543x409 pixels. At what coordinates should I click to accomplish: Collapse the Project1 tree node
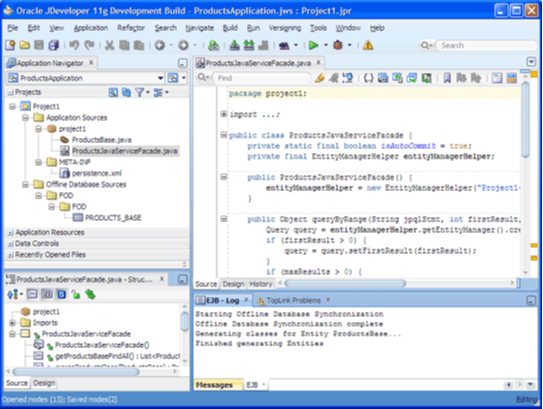12,106
